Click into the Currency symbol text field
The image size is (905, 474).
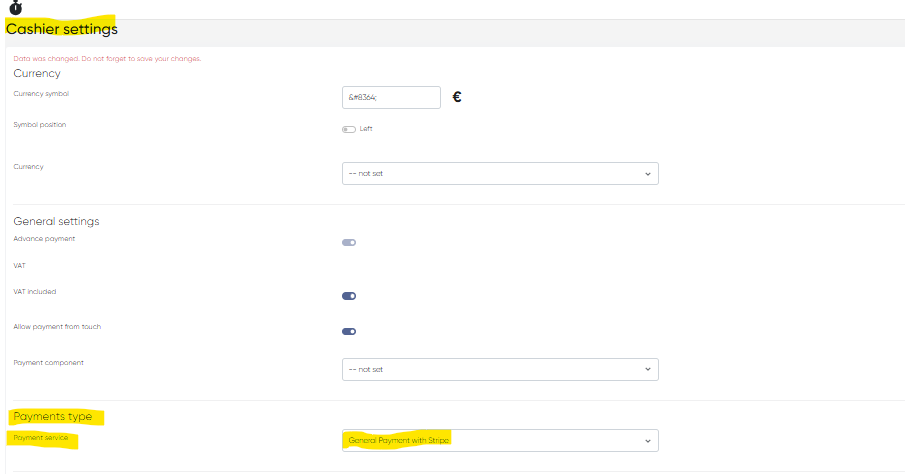point(391,97)
